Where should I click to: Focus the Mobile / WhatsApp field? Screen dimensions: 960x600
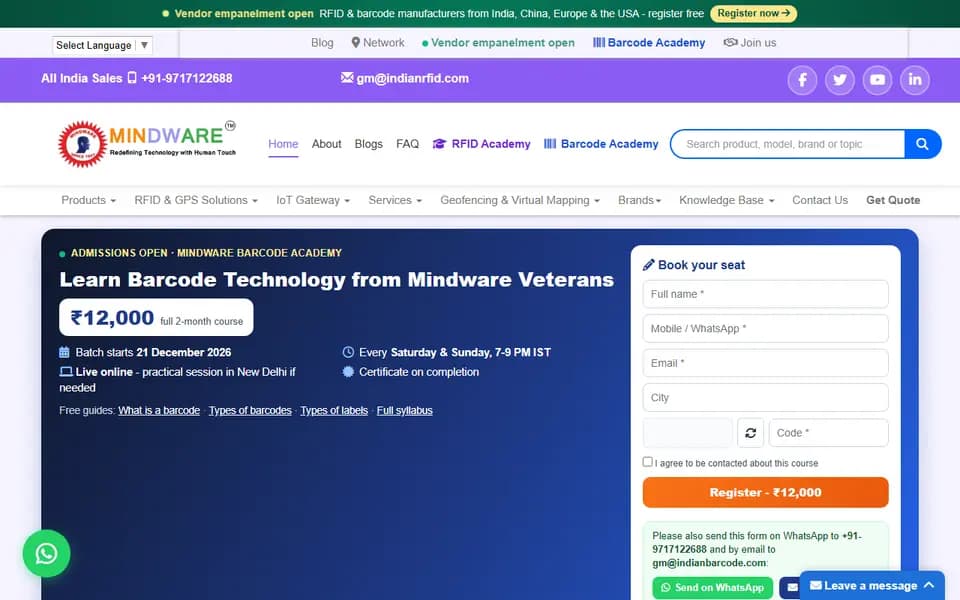pyautogui.click(x=765, y=329)
